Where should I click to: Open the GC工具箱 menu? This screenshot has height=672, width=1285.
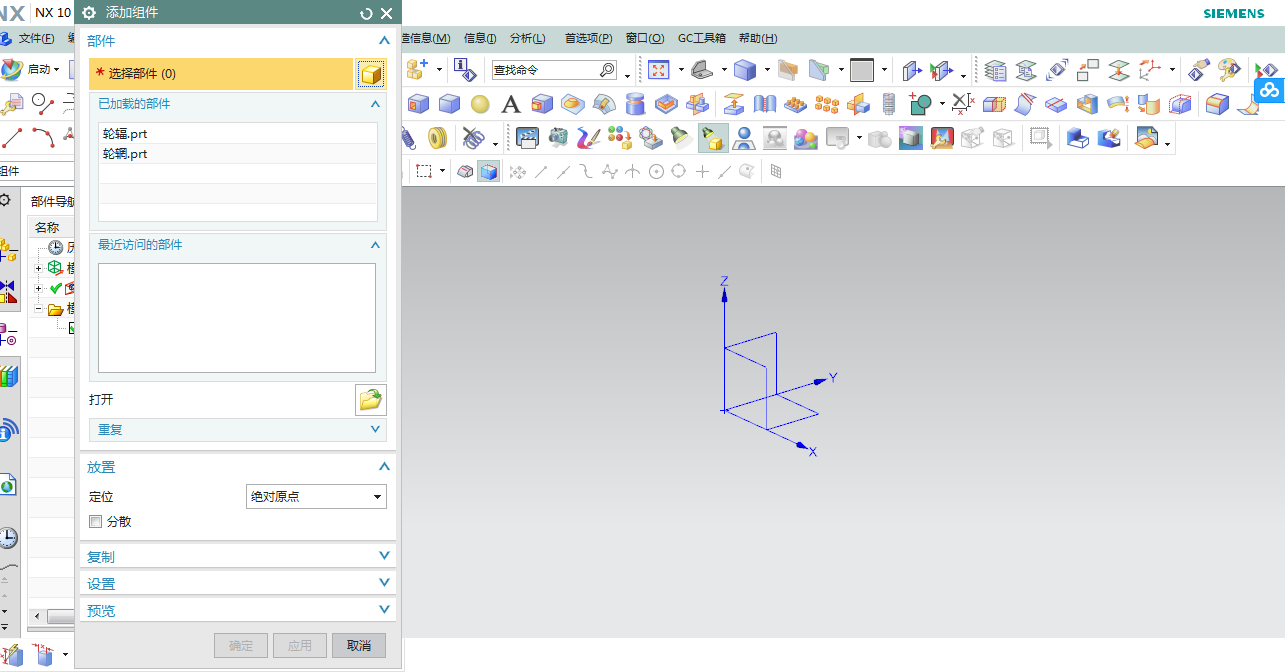[702, 38]
